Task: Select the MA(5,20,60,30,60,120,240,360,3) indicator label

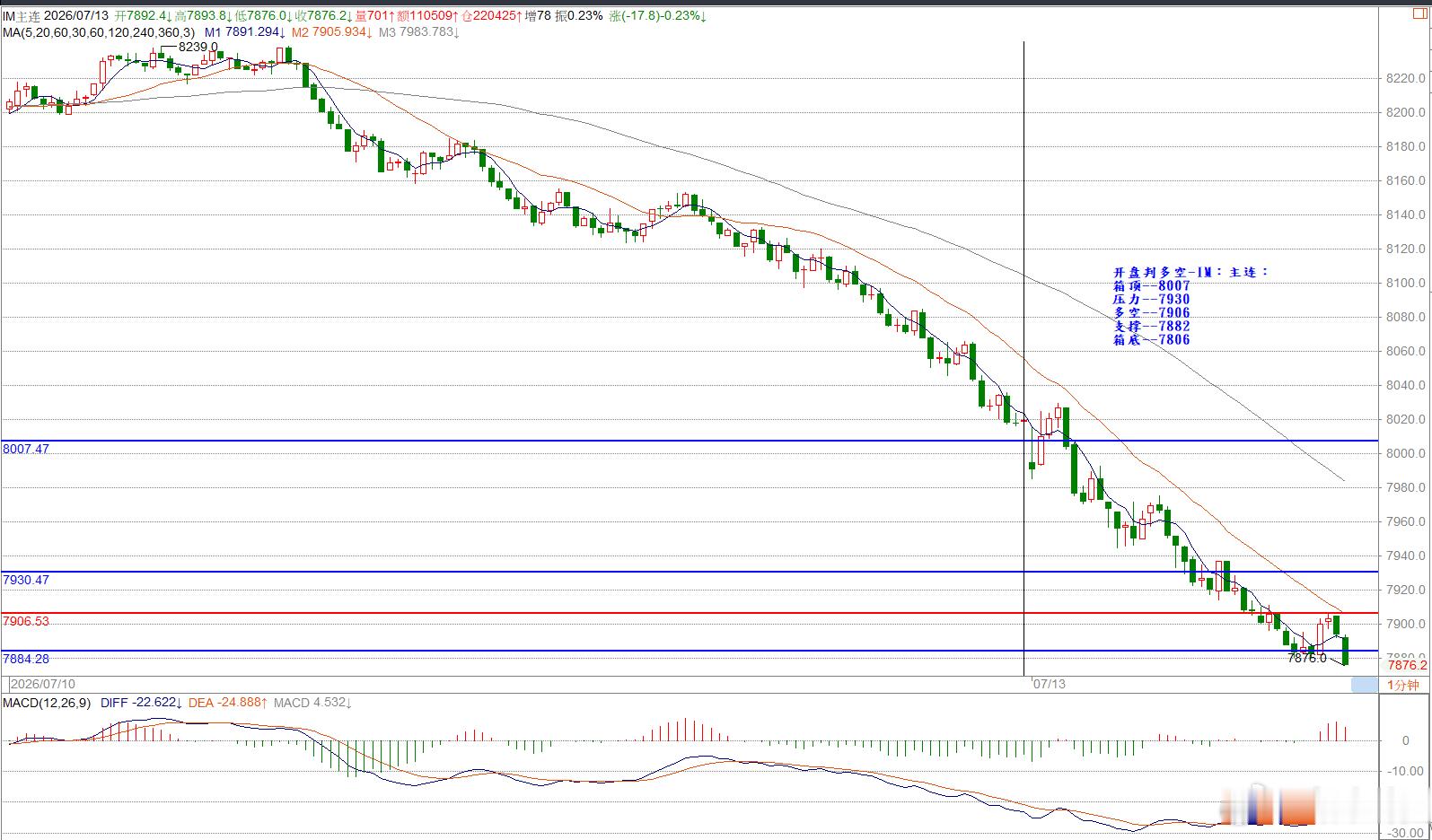Action: pyautogui.click(x=99, y=32)
